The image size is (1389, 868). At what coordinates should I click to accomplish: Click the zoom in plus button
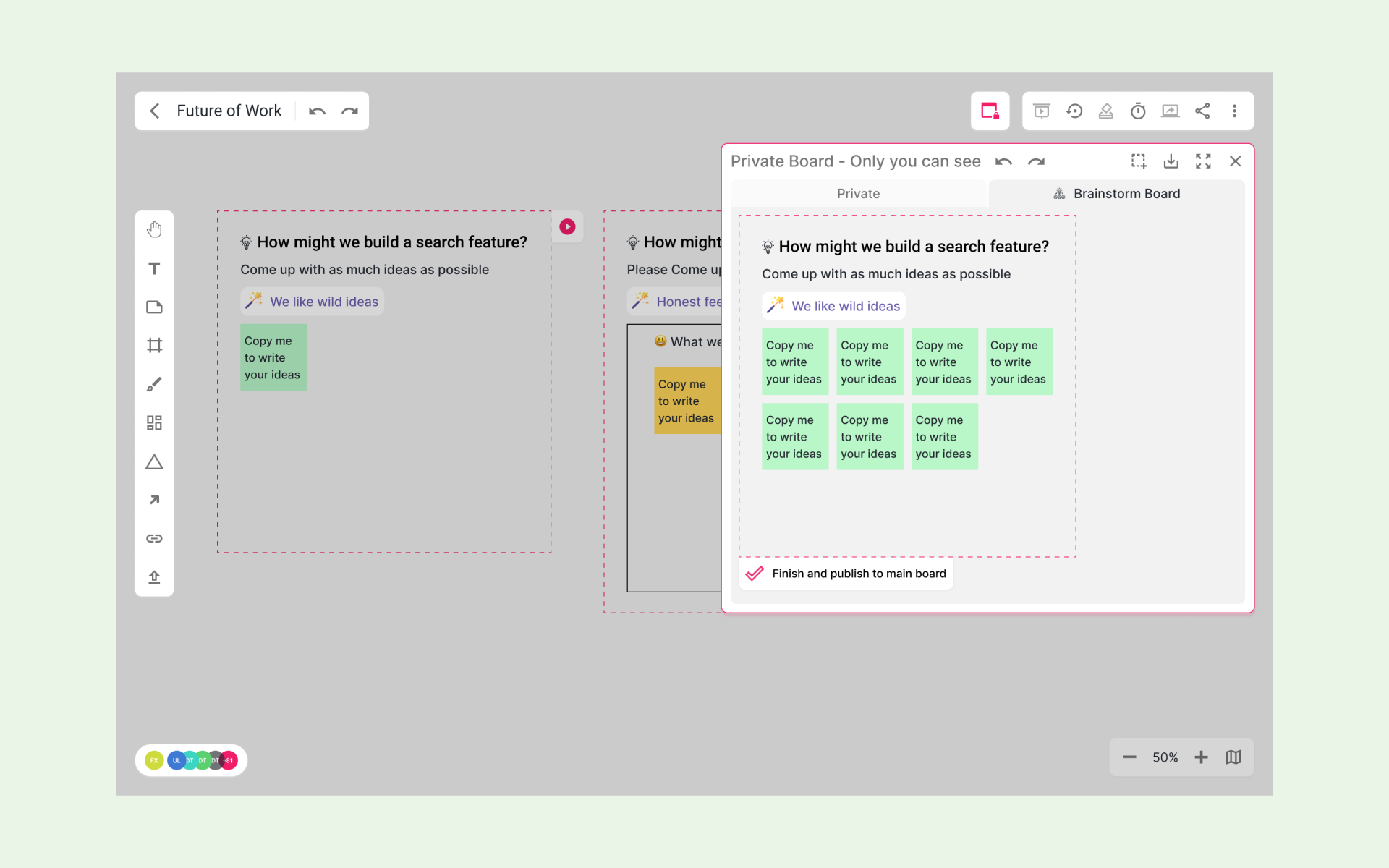1201,757
